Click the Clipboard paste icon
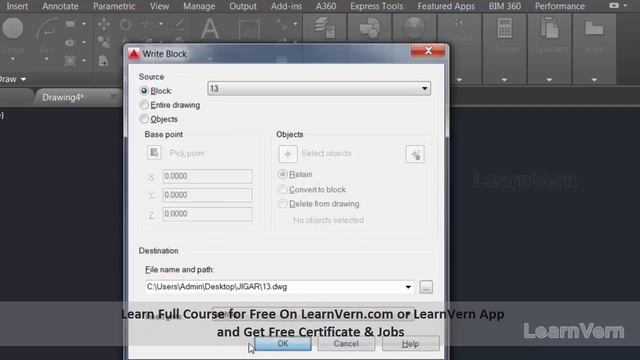 coord(549,29)
